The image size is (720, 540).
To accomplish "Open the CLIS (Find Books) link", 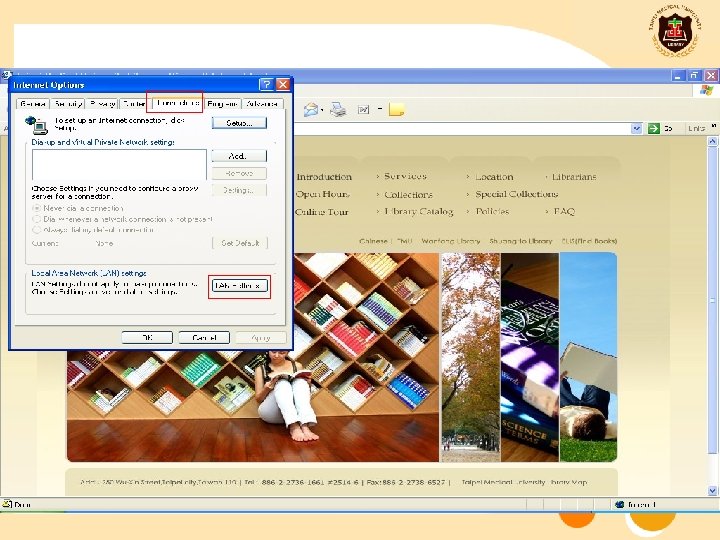I will (589, 241).
